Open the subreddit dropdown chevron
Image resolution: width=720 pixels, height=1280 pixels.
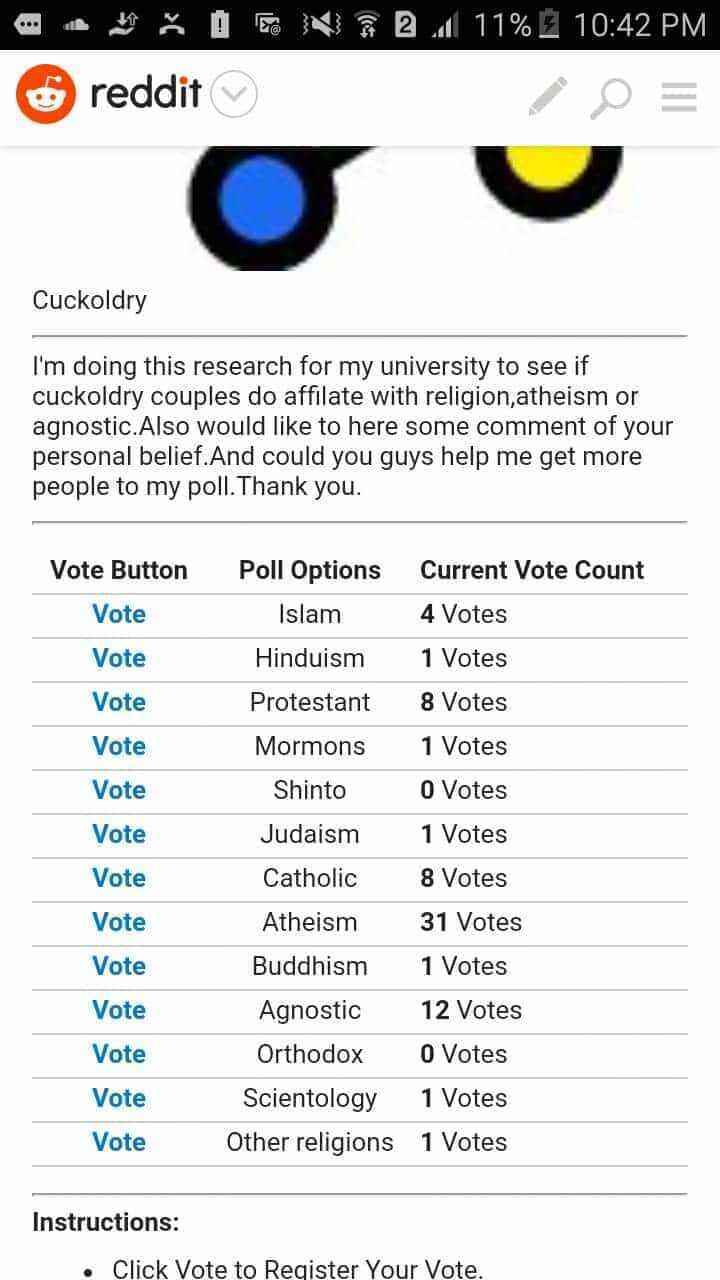coord(234,96)
